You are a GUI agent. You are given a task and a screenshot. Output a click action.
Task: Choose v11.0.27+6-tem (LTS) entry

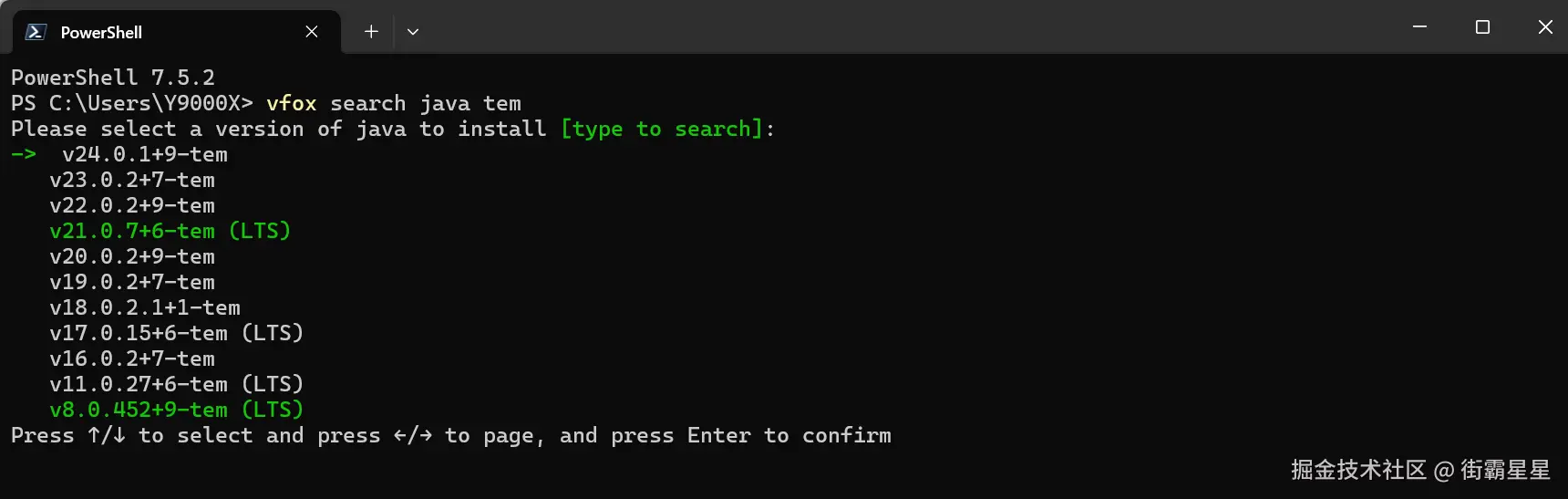[177, 384]
